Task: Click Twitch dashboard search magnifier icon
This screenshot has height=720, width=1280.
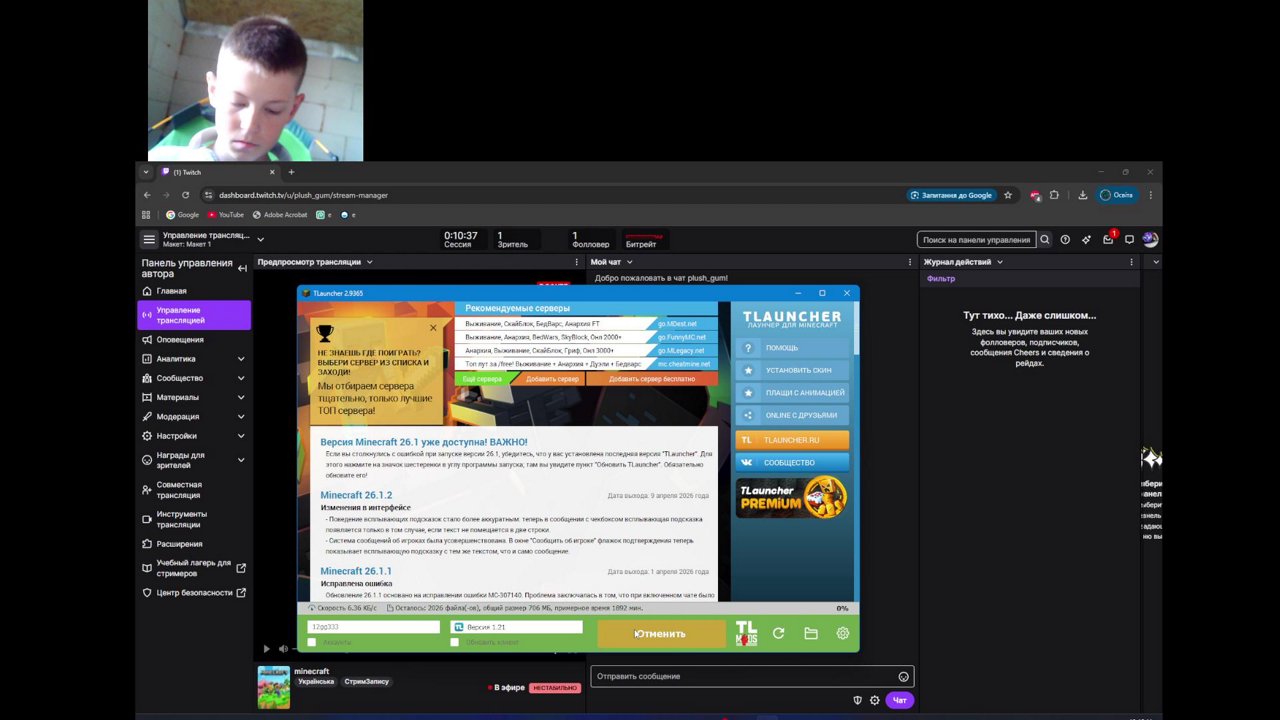Action: click(1045, 240)
